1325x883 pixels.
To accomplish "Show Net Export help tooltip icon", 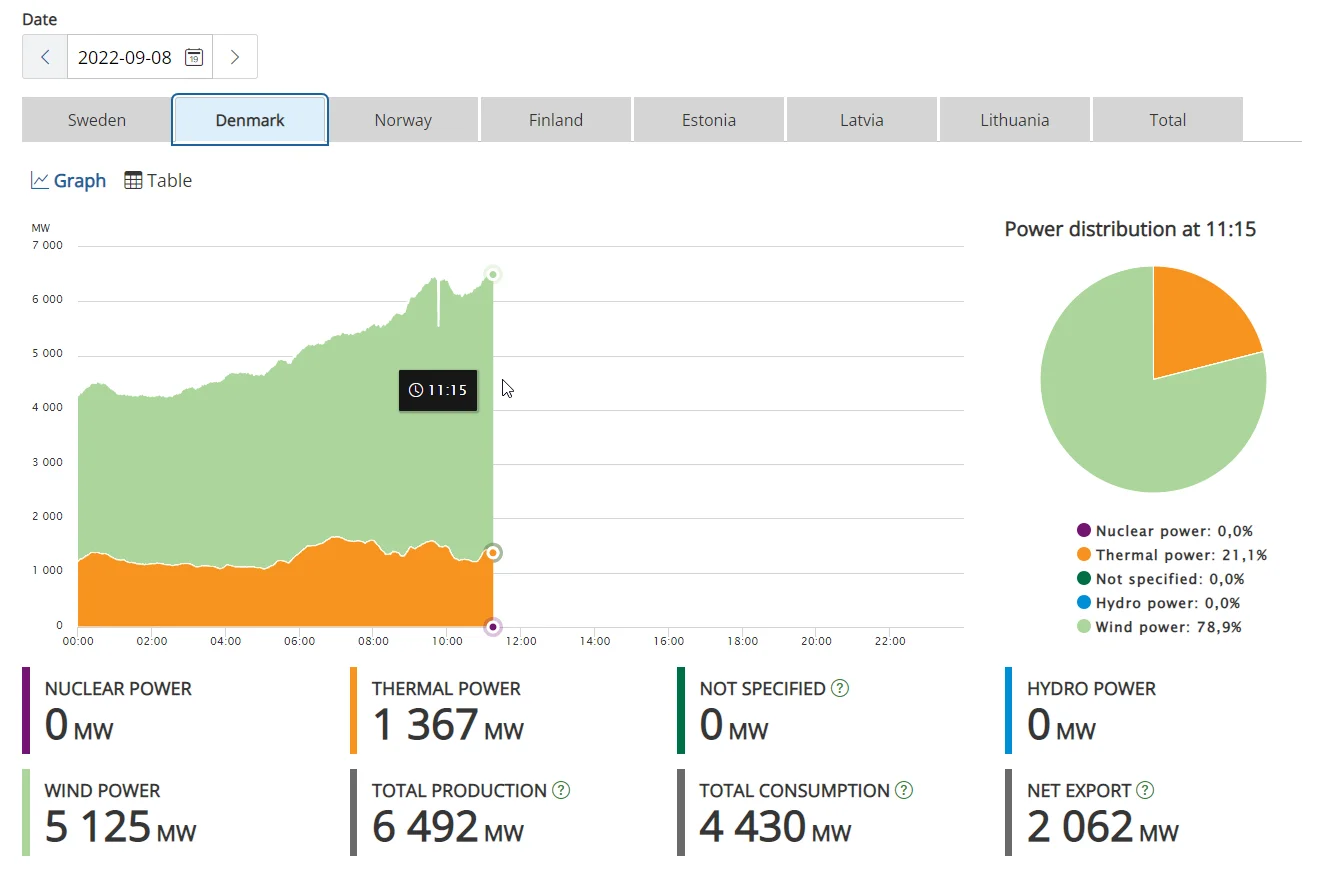I will [x=1146, y=790].
